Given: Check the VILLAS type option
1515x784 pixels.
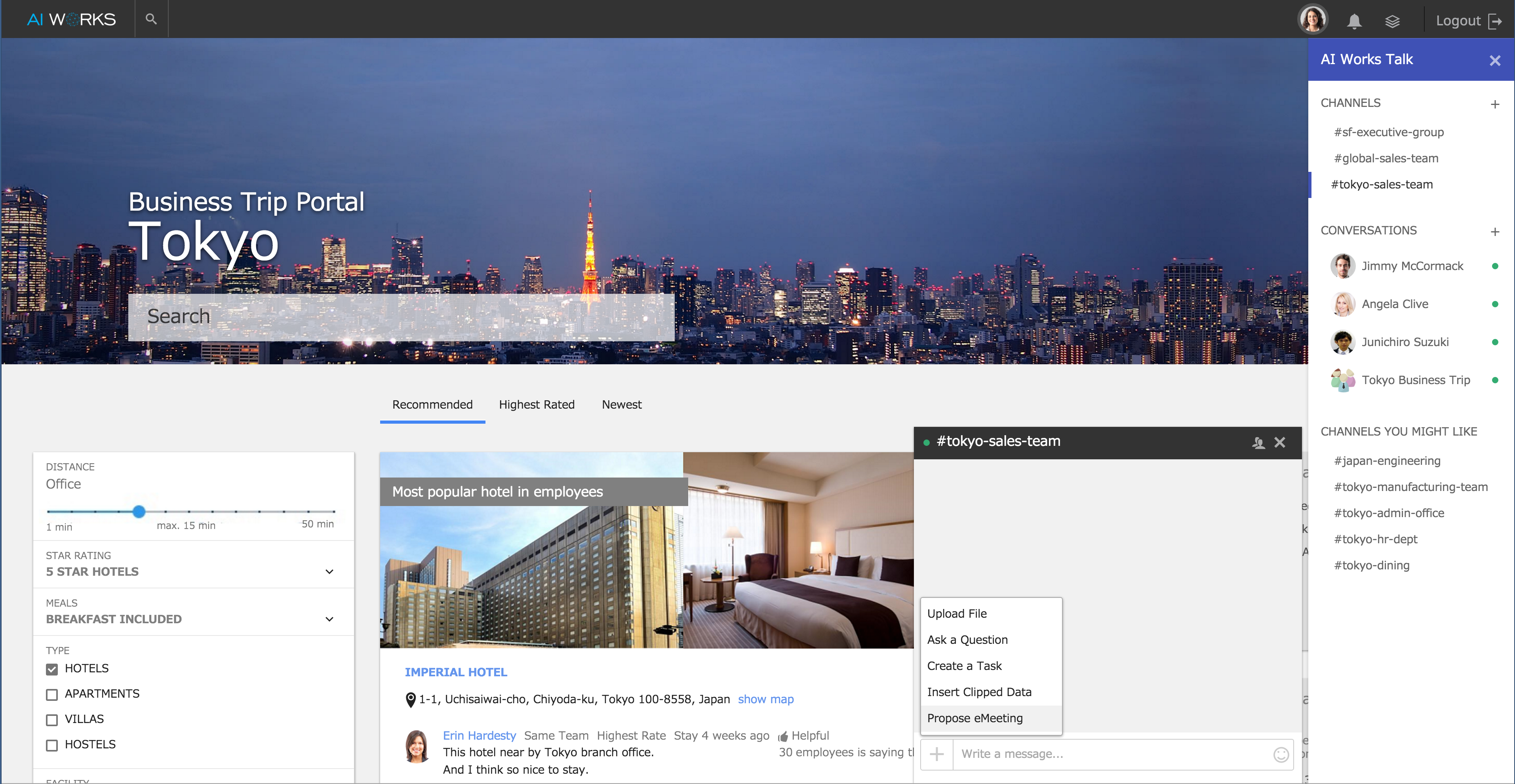Looking at the screenshot, I should (52, 720).
